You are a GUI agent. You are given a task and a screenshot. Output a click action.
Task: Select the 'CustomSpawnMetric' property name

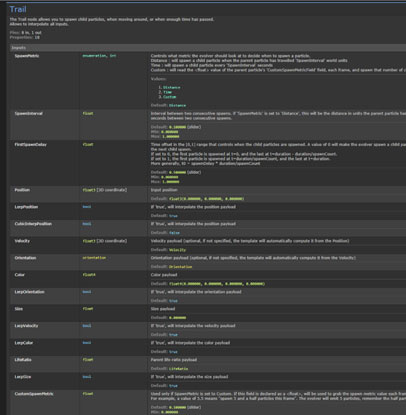34,394
